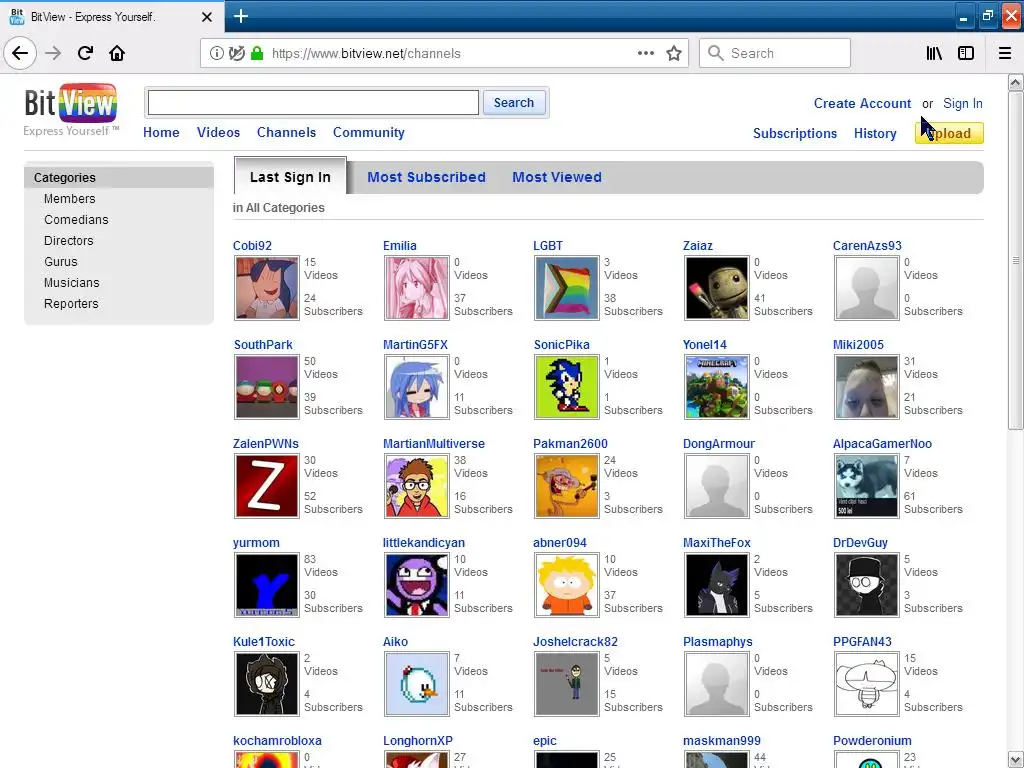This screenshot has width=1024, height=768.
Task: Click the BitView rainbow logo
Action: (x=71, y=103)
